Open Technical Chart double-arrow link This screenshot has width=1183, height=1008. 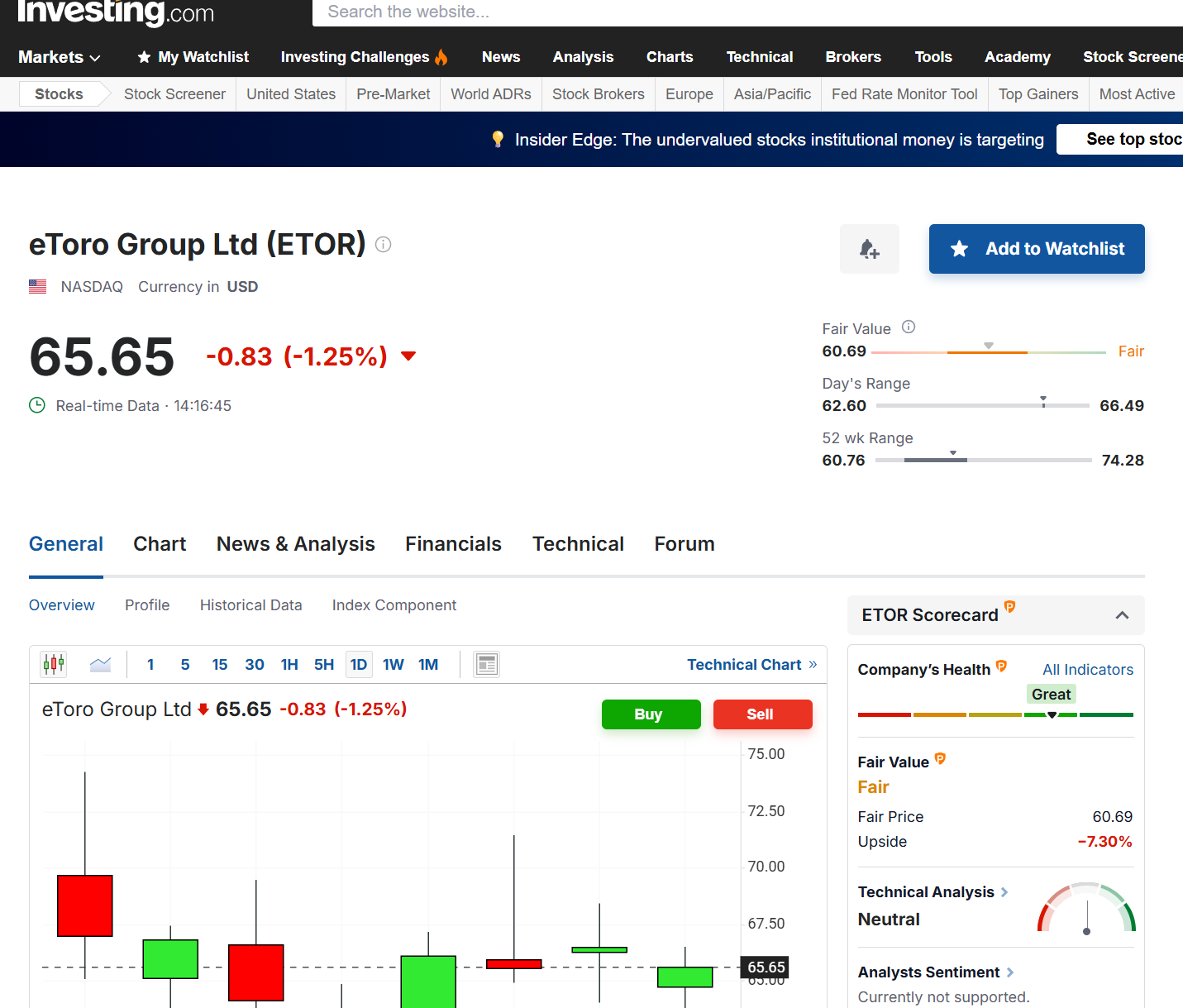(752, 665)
